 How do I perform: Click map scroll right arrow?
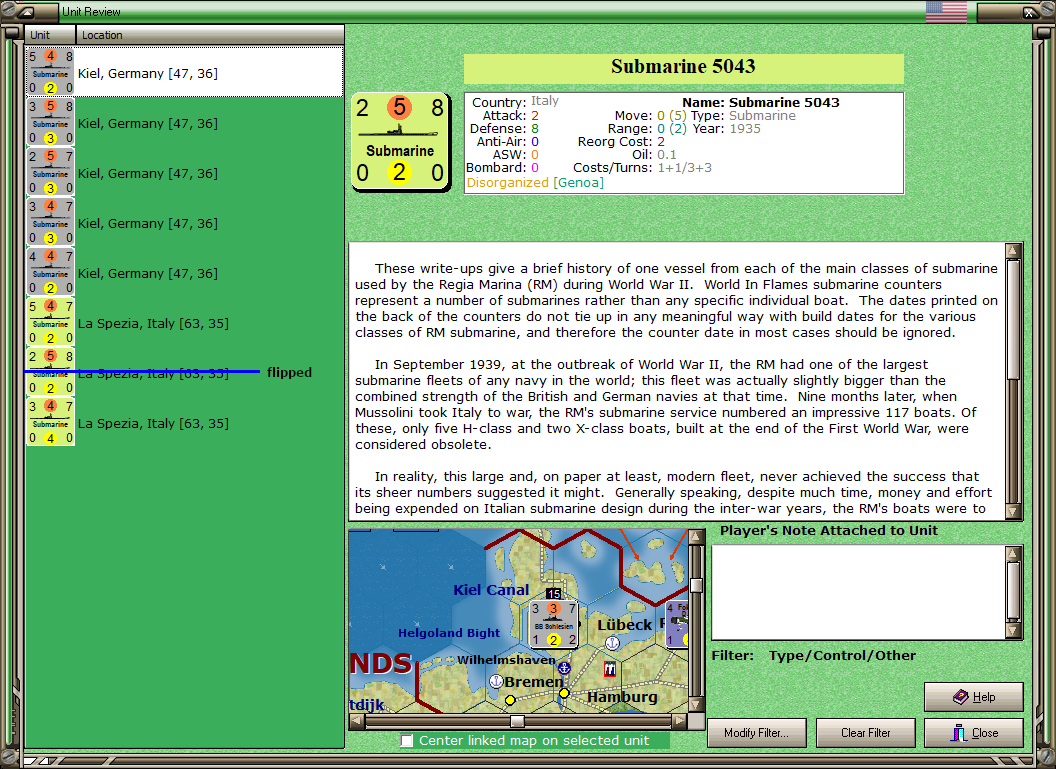click(680, 721)
